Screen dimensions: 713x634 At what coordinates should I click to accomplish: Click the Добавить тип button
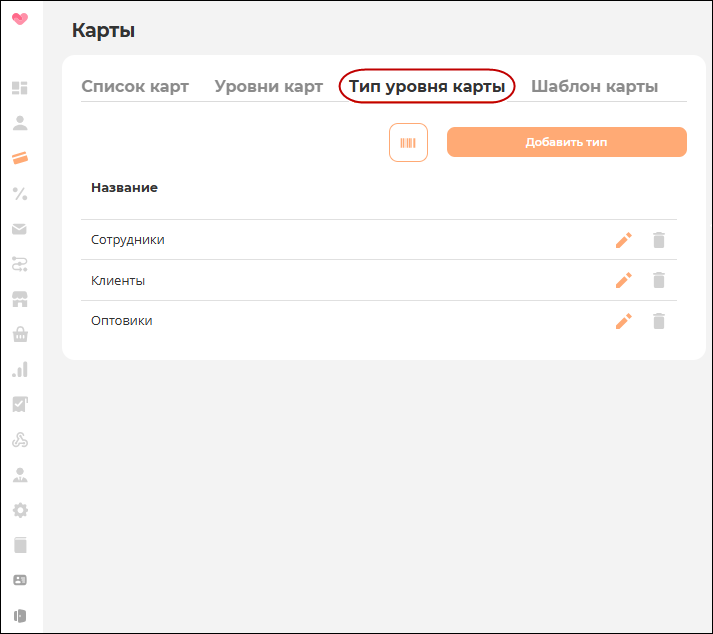coord(567,142)
